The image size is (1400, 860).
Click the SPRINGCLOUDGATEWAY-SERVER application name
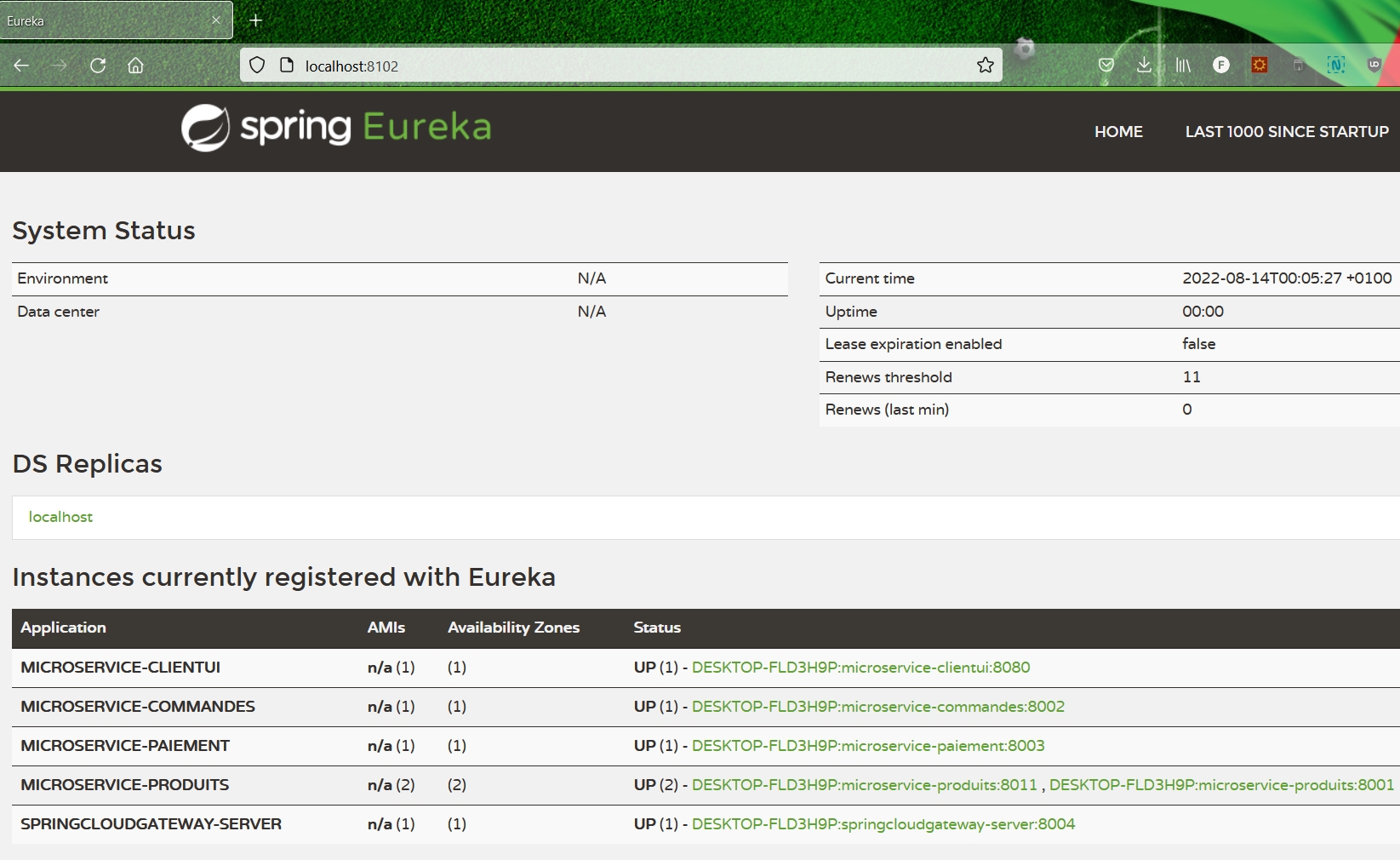tap(151, 824)
